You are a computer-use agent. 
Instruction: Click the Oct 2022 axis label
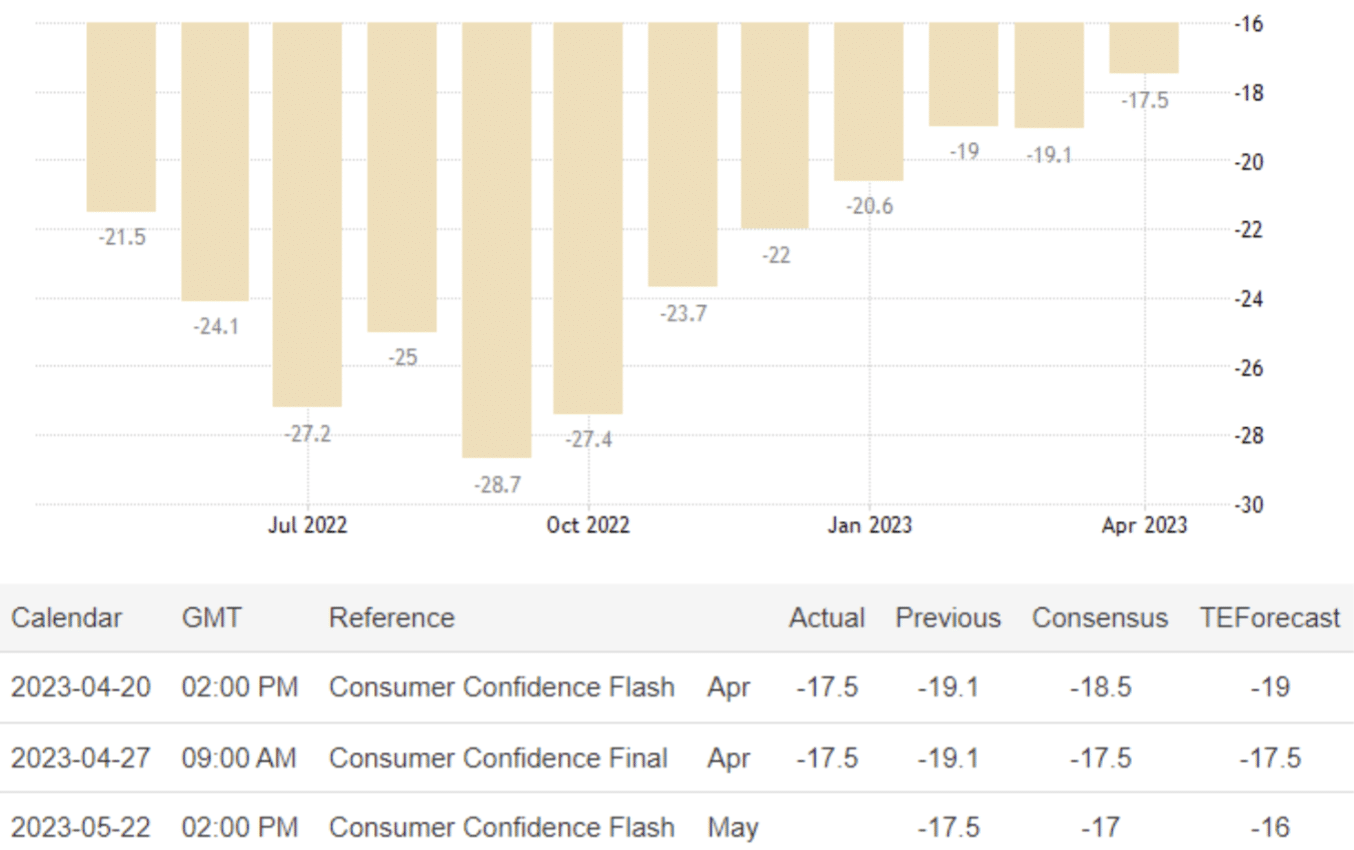588,525
